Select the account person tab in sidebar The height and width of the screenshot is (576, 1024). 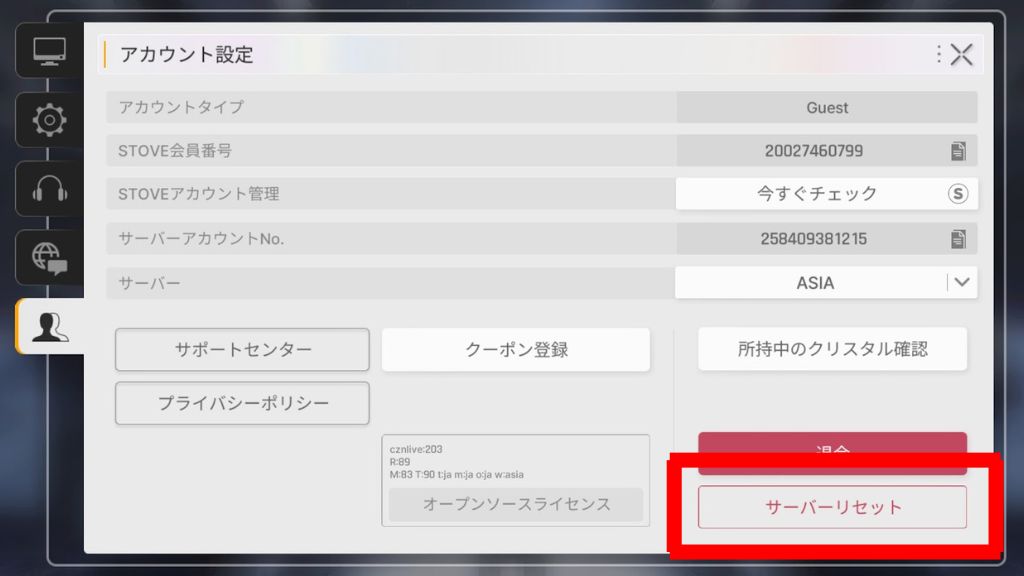[x=49, y=327]
